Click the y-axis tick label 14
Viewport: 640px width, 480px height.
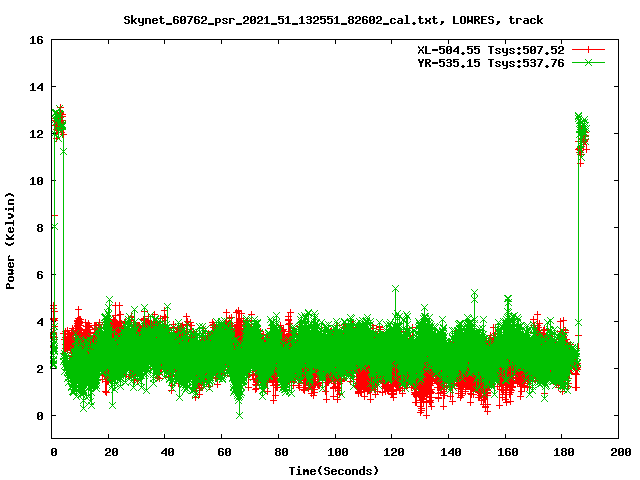pyautogui.click(x=36, y=87)
